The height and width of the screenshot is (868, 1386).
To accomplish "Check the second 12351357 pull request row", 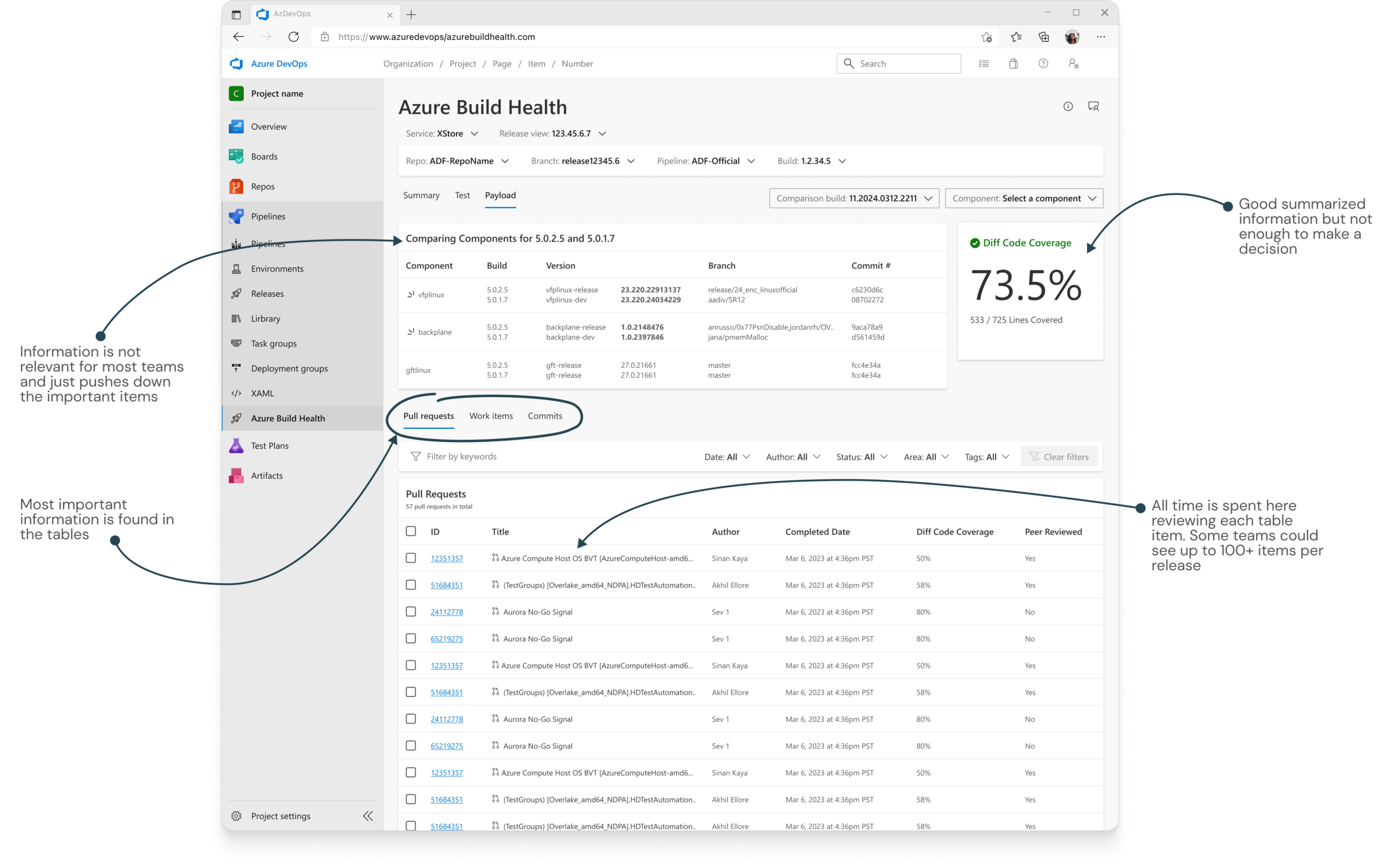I will coord(411,665).
